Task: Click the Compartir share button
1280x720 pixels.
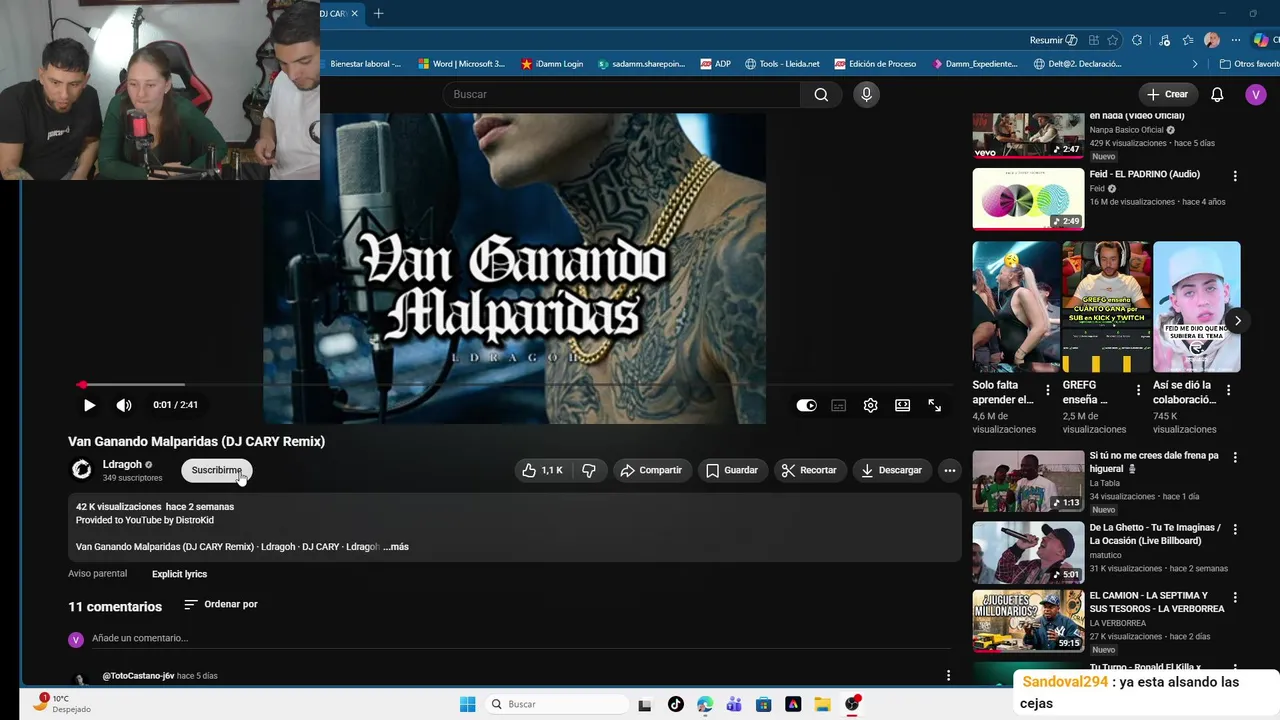Action: click(651, 470)
